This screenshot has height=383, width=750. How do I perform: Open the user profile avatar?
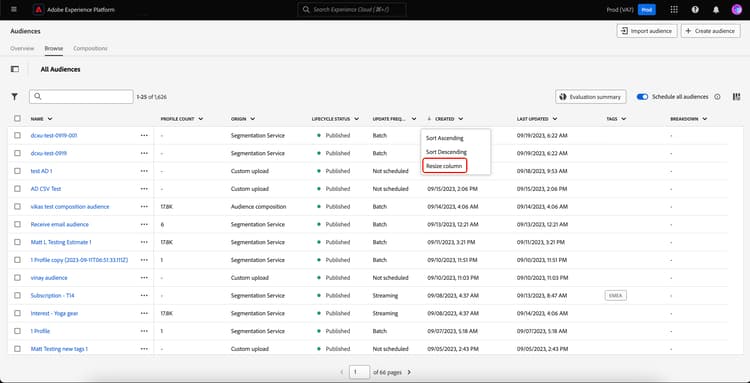coord(736,10)
